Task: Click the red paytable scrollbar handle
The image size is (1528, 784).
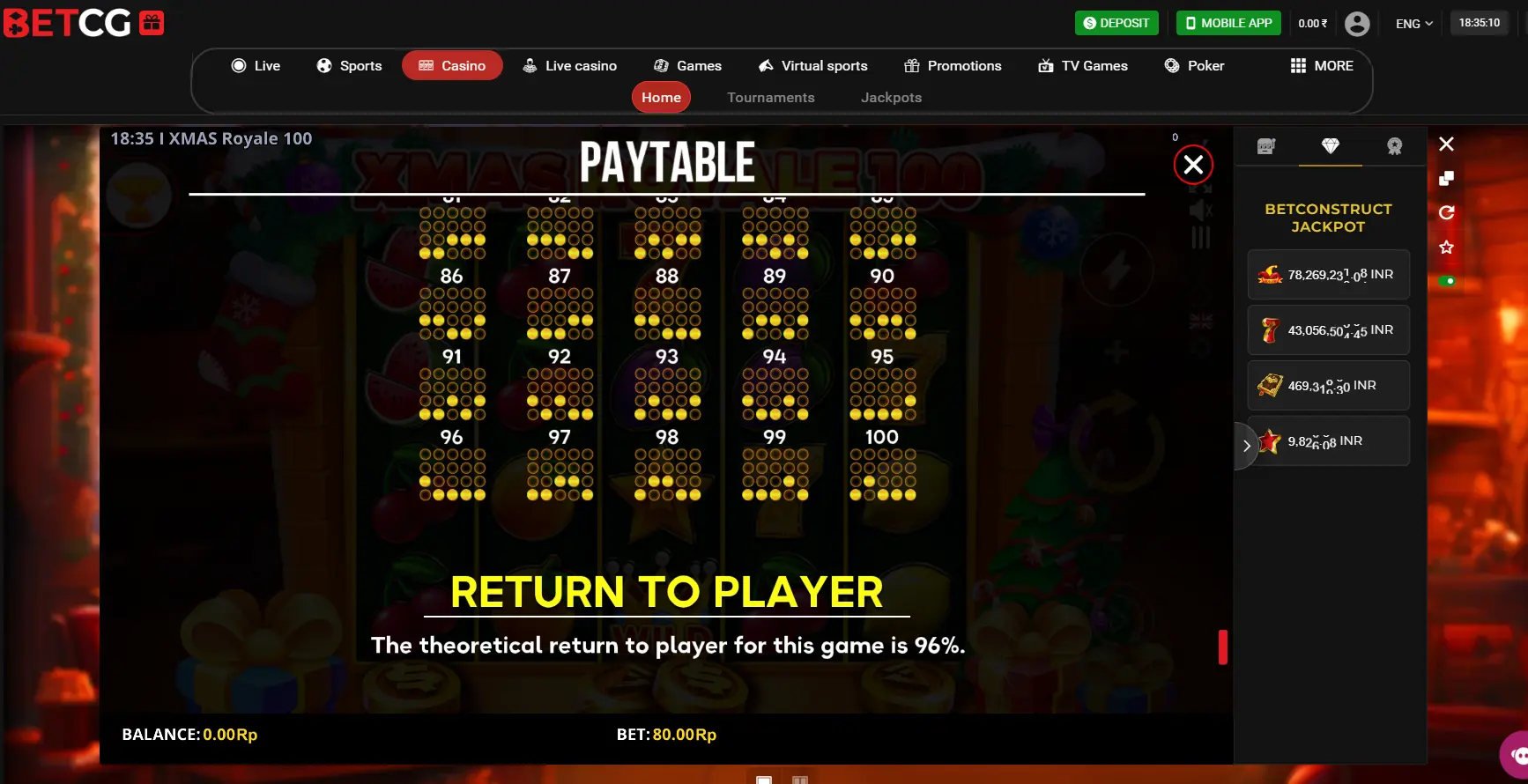Action: (1223, 647)
